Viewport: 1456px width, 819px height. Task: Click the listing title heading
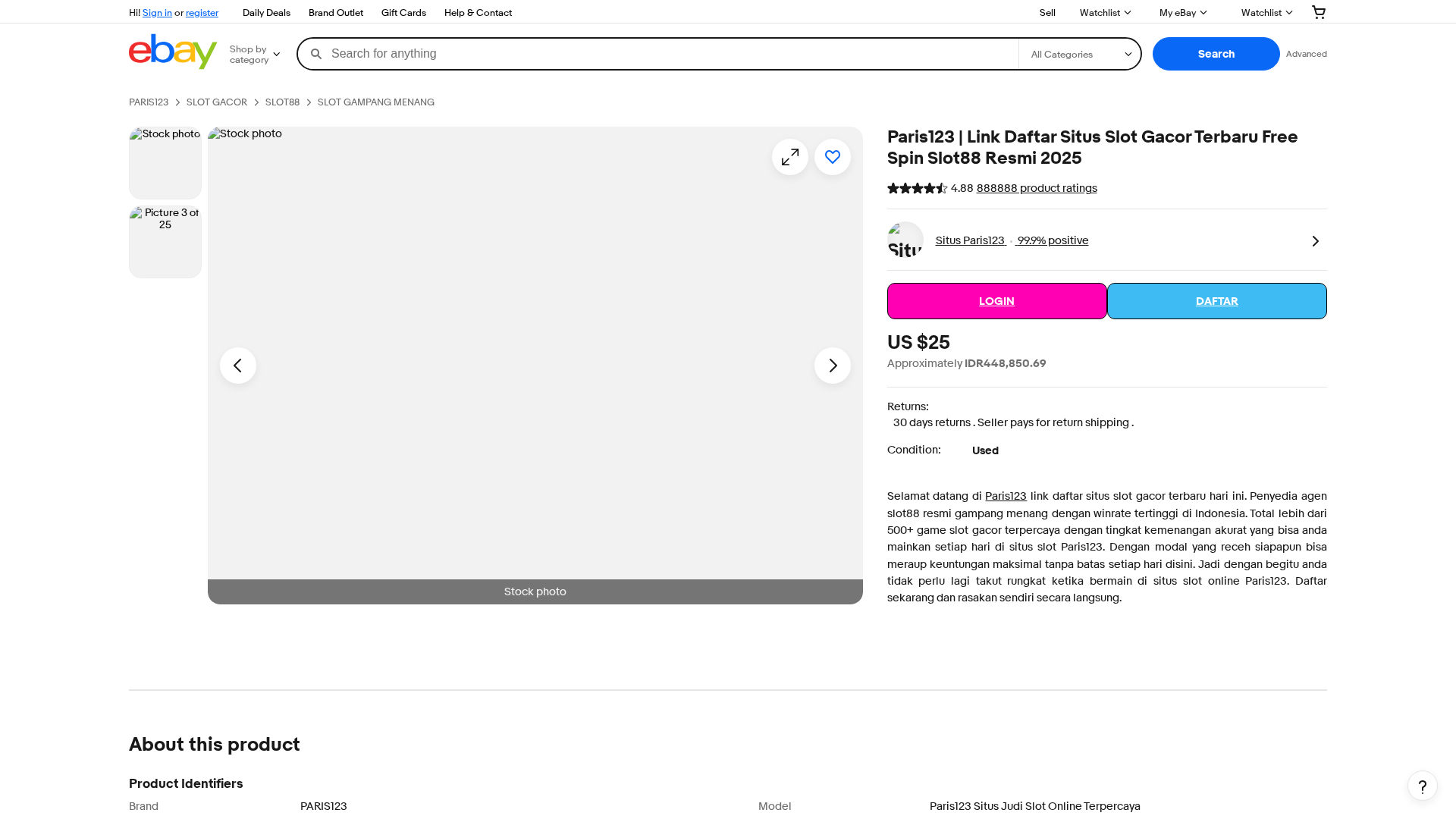pos(1093,148)
